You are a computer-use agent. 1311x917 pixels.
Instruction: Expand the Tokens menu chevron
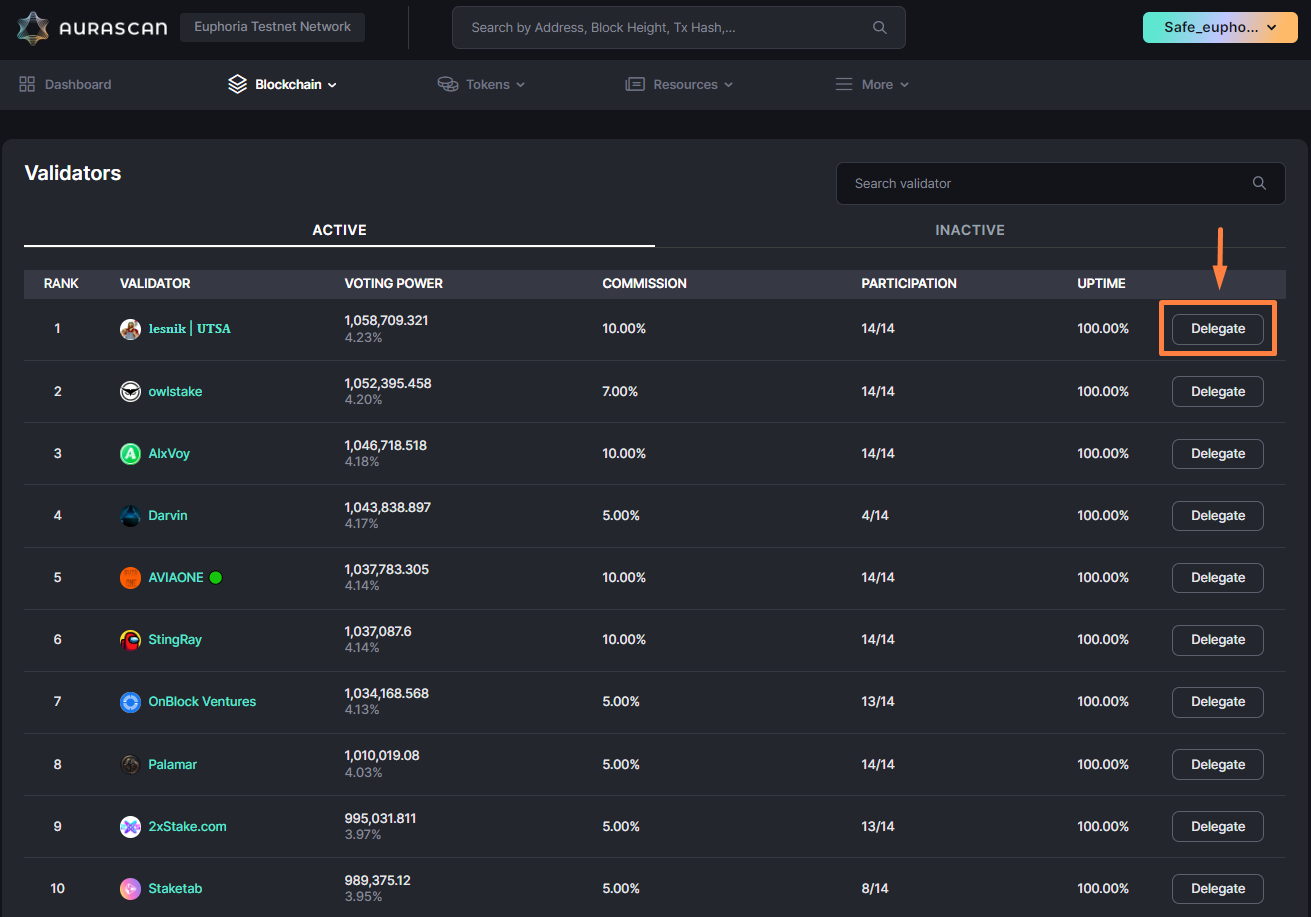(520, 85)
